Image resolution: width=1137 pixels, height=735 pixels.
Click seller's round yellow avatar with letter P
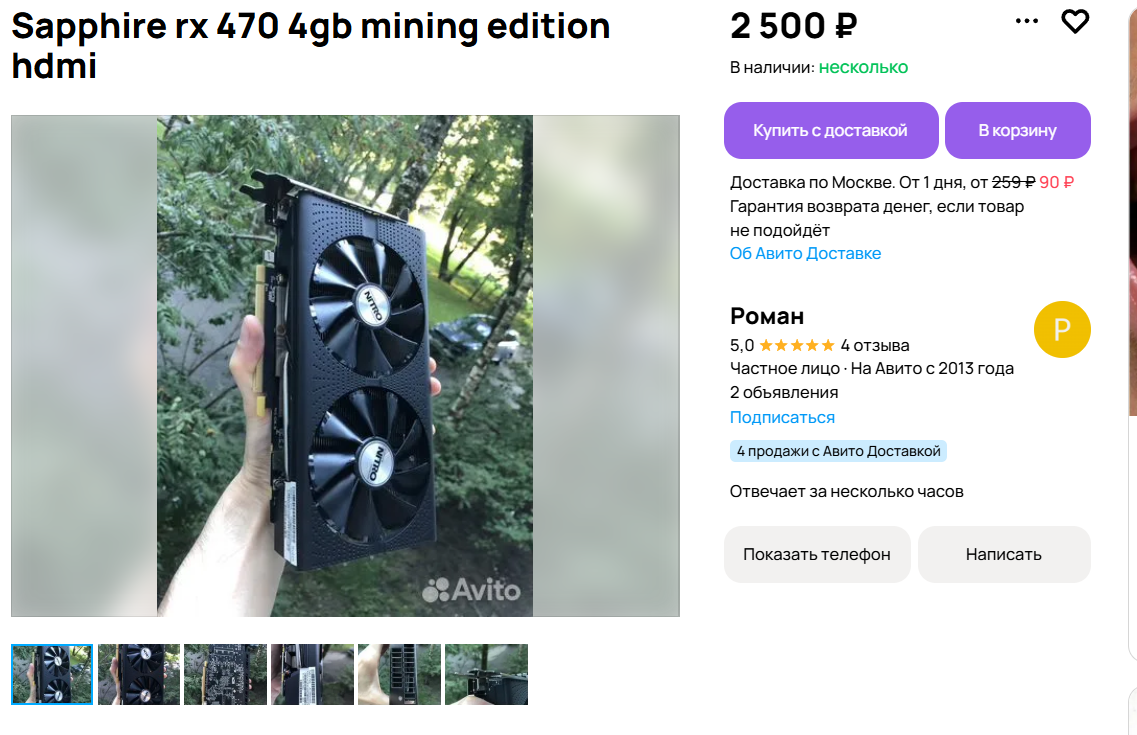(x=1062, y=329)
